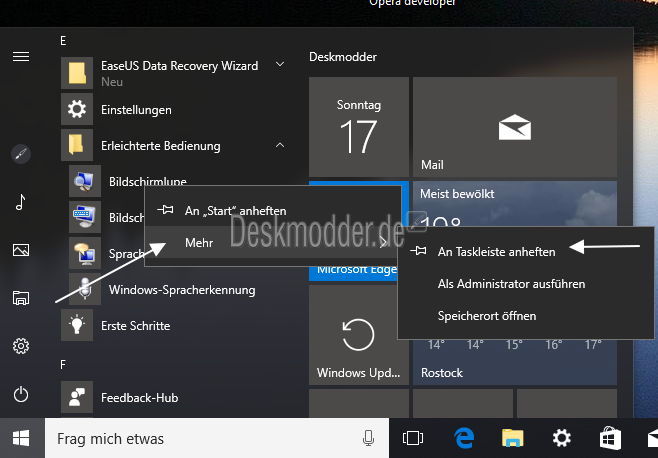Open the user account pen icon
The image size is (658, 458).
click(21, 154)
